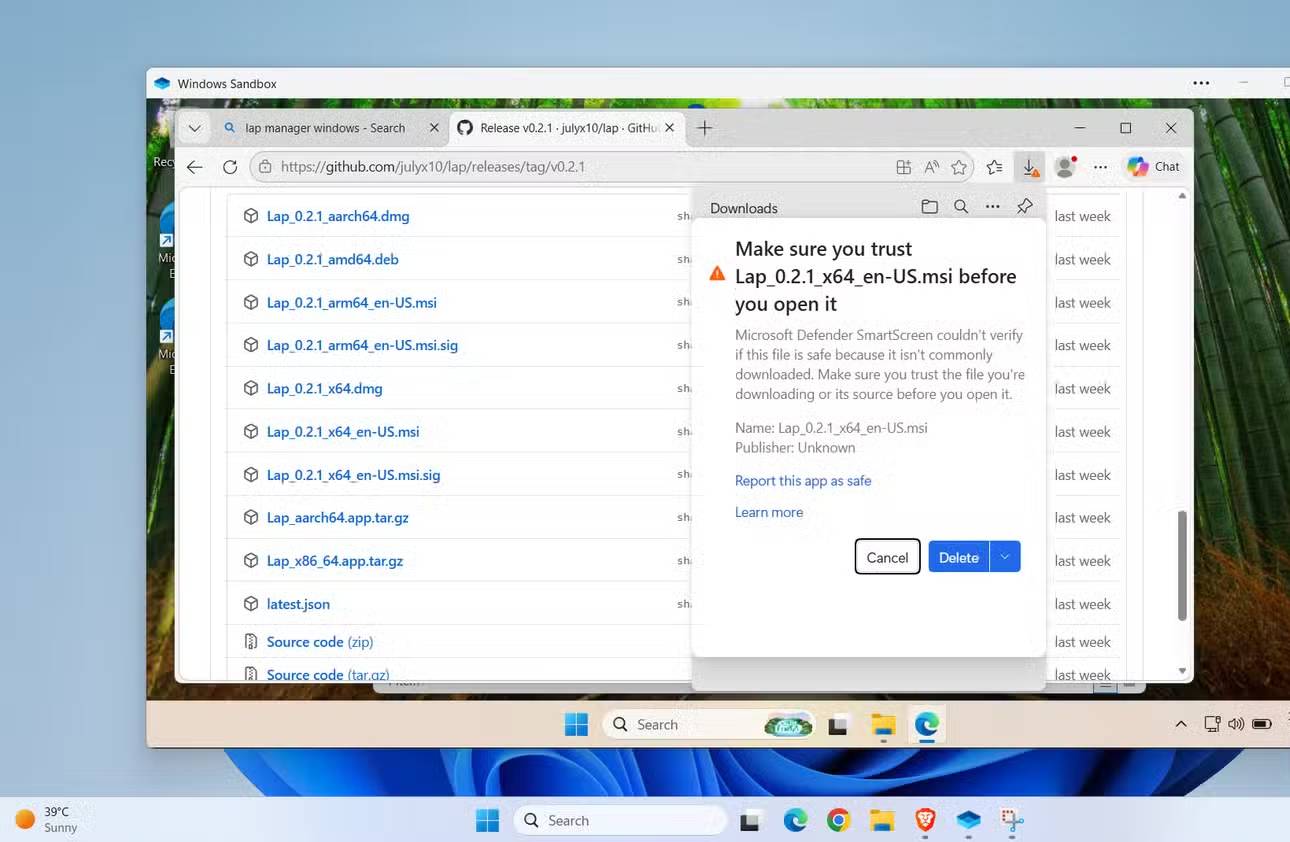Open a new tab in Edge
Image resolution: width=1290 pixels, height=842 pixels.
coord(705,128)
